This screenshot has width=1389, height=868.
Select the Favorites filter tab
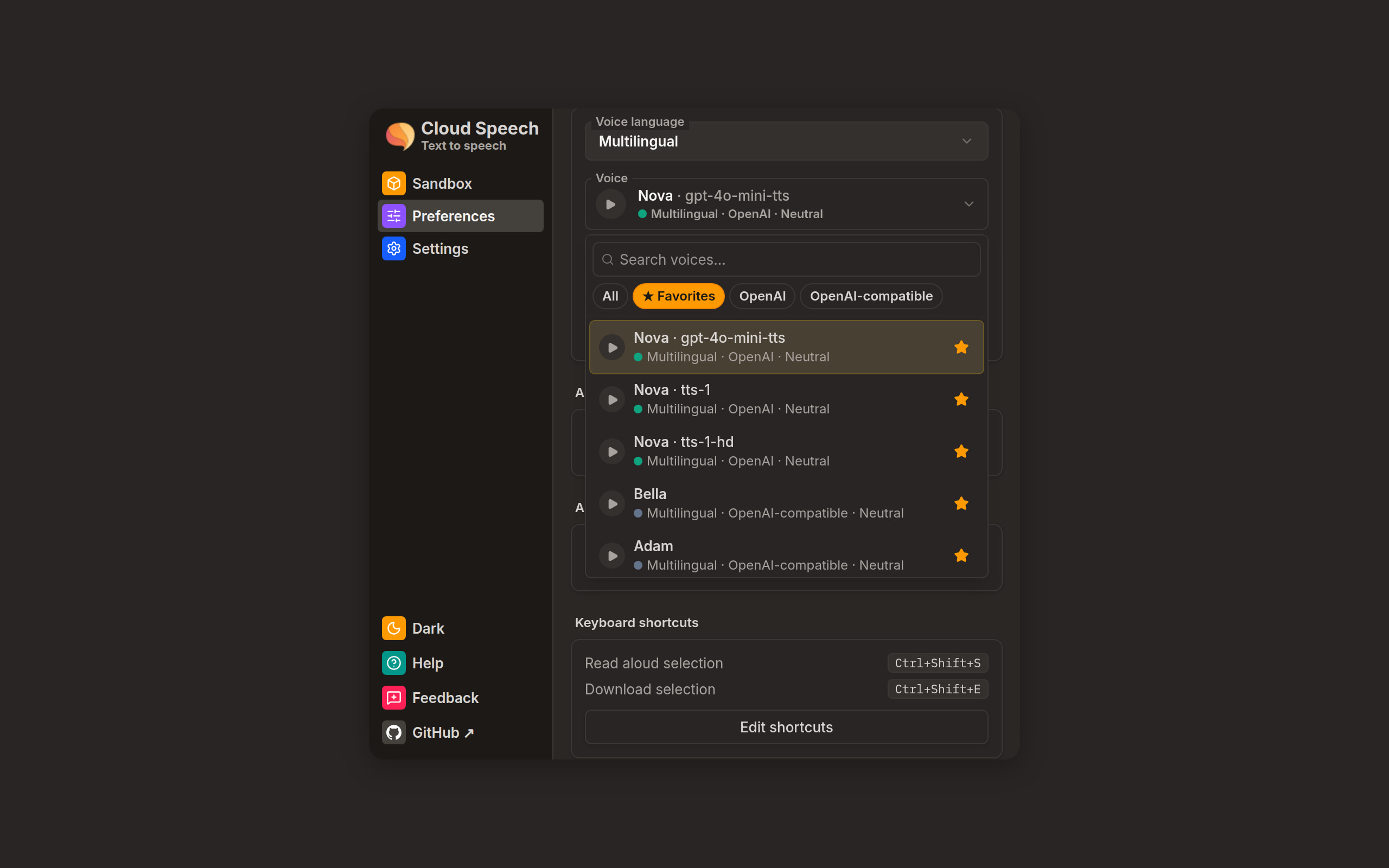(x=678, y=296)
